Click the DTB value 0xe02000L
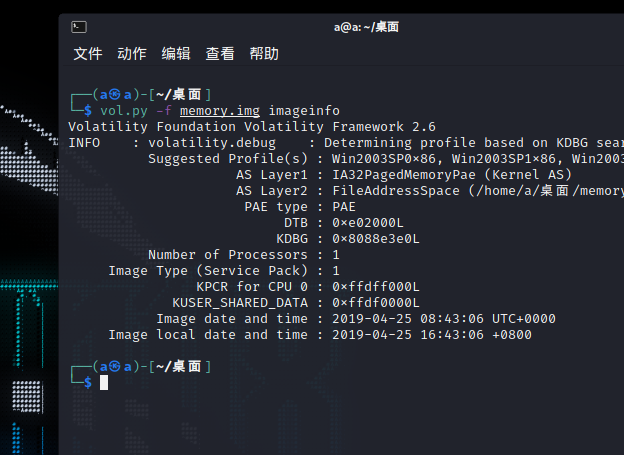 point(368,223)
